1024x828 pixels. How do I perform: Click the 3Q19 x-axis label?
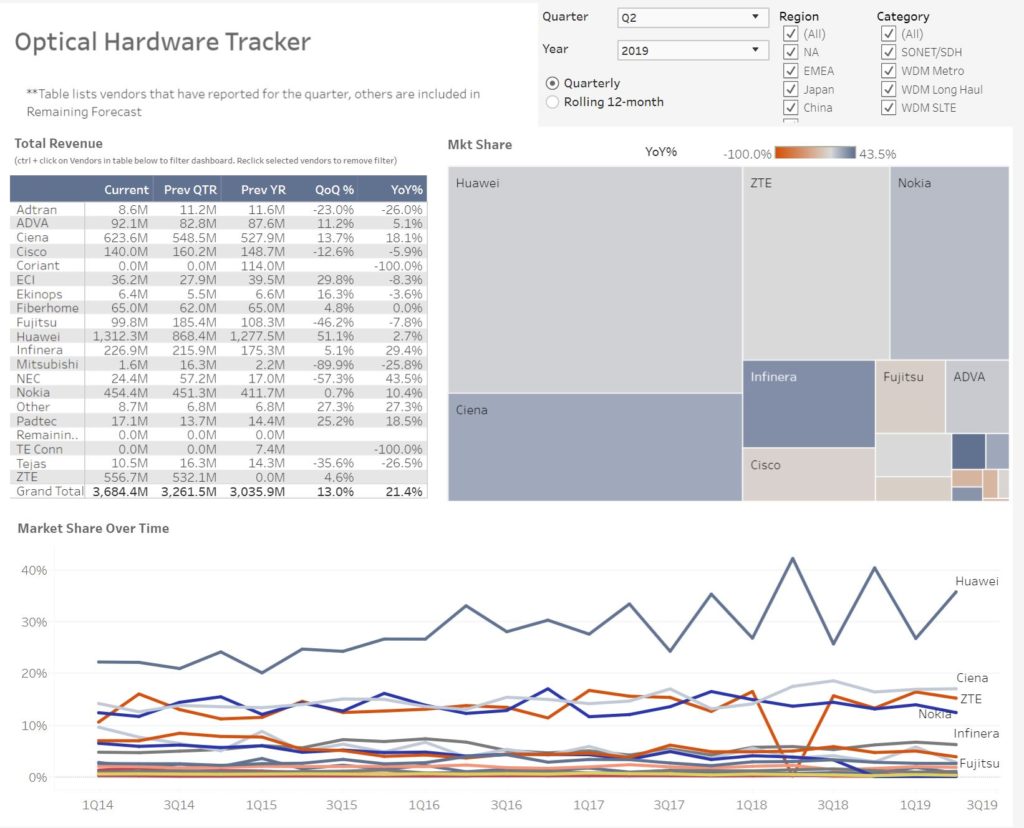(982, 805)
